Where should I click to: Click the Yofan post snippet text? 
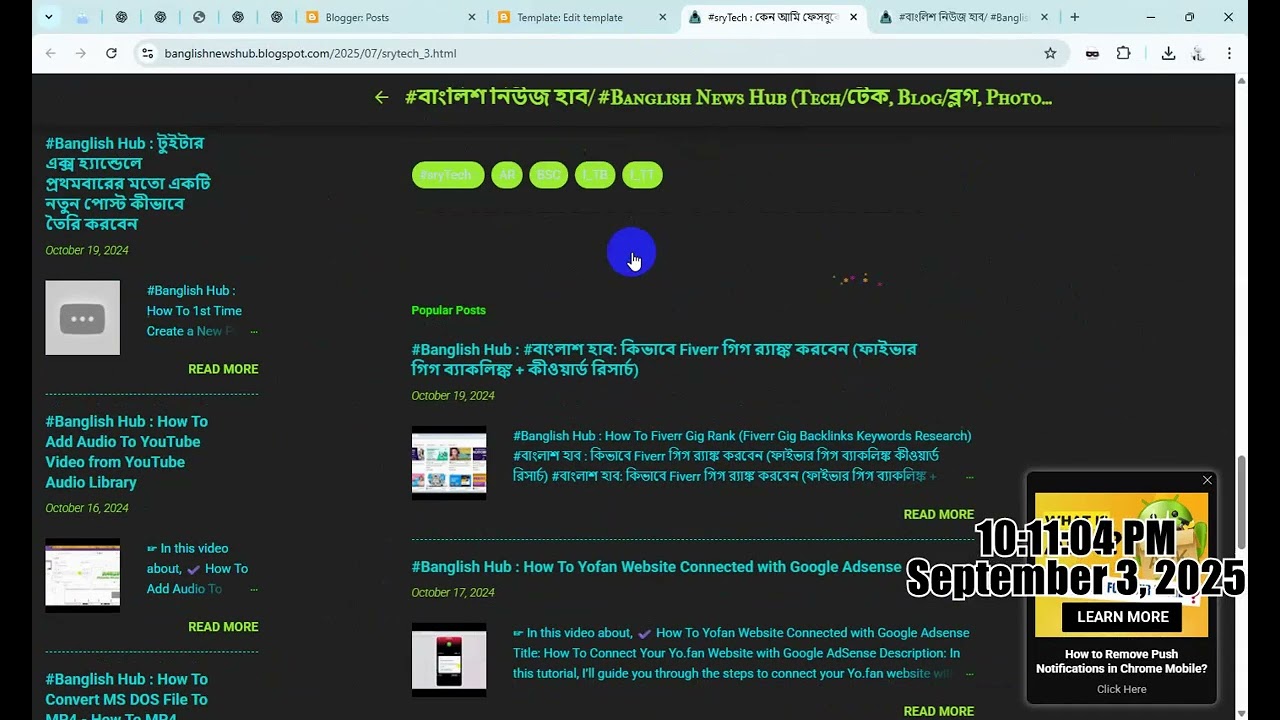pos(741,653)
